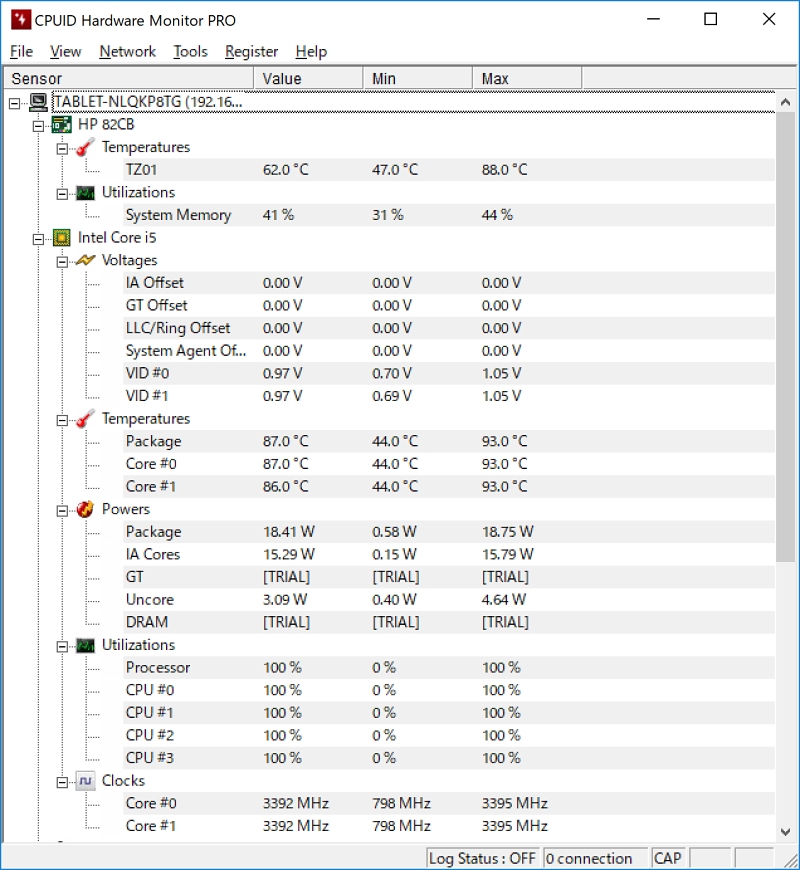Select the CPU #0 utilization row
Viewport: 800px width, 870px height.
(x=449, y=690)
